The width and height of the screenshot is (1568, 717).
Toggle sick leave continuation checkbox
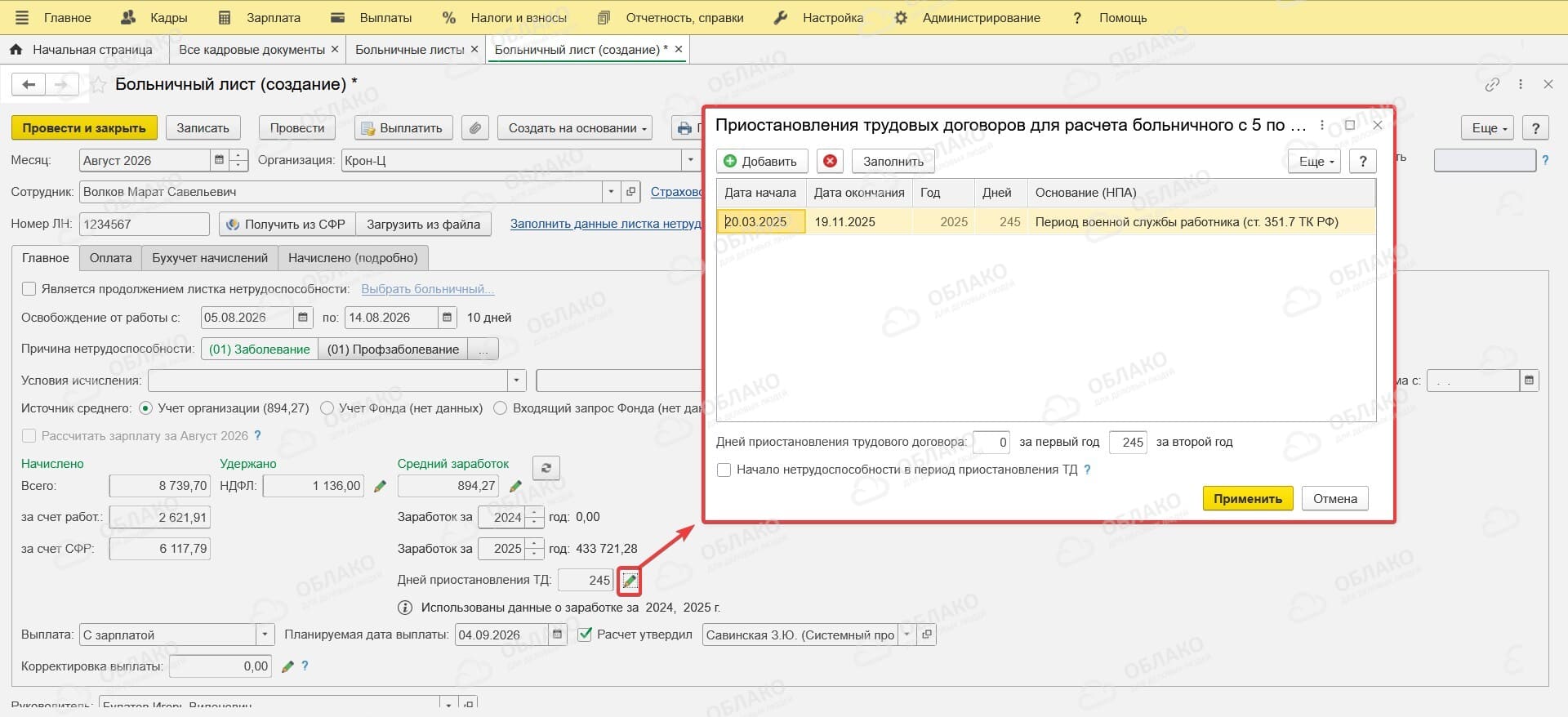tap(29, 289)
